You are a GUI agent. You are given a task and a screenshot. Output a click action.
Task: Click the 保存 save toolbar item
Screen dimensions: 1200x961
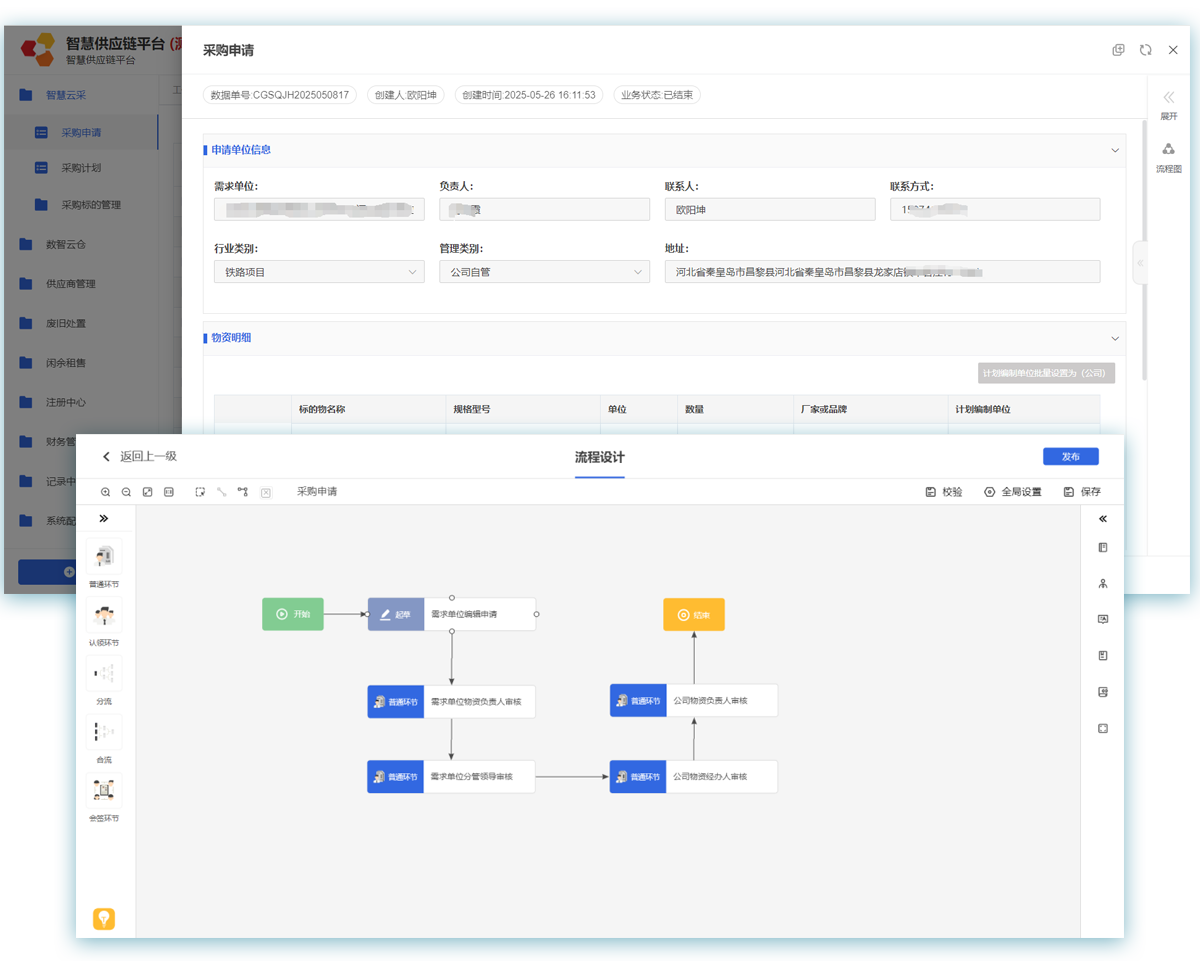coord(1082,492)
